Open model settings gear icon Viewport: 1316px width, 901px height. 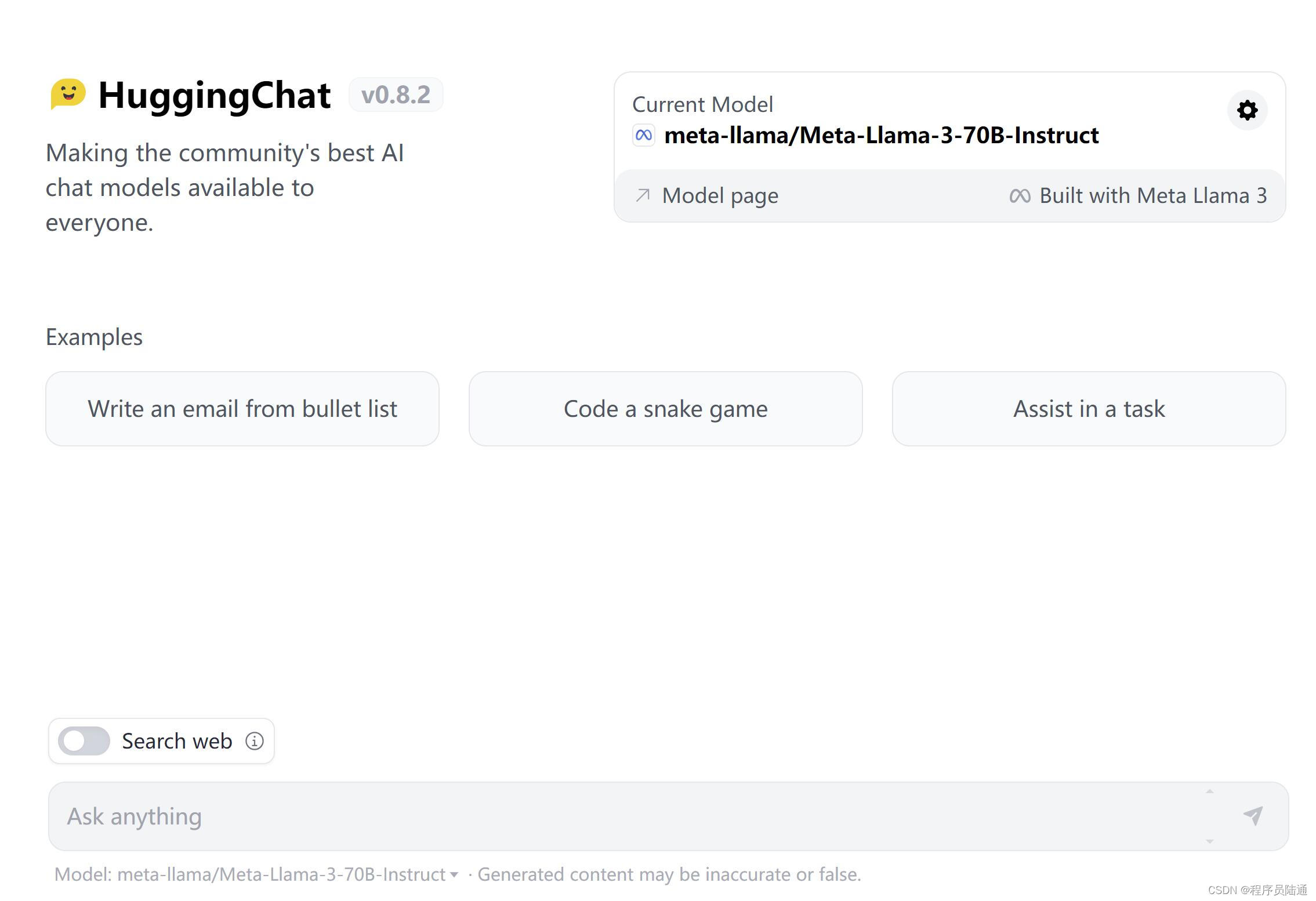tap(1247, 110)
